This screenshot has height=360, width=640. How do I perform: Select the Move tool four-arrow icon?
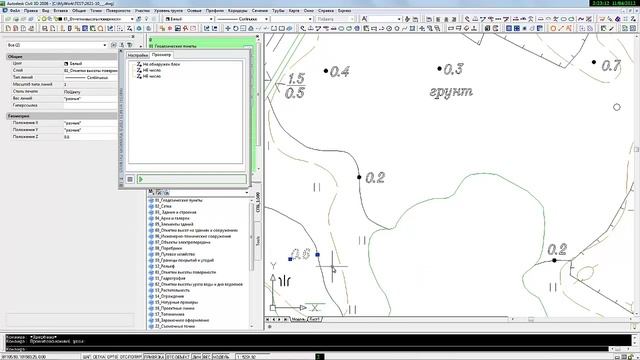(228, 28)
